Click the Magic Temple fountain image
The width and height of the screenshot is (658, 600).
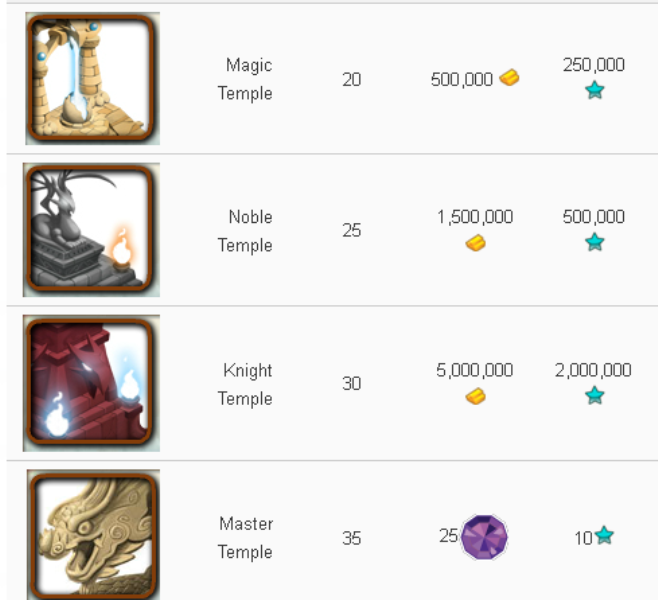92,78
